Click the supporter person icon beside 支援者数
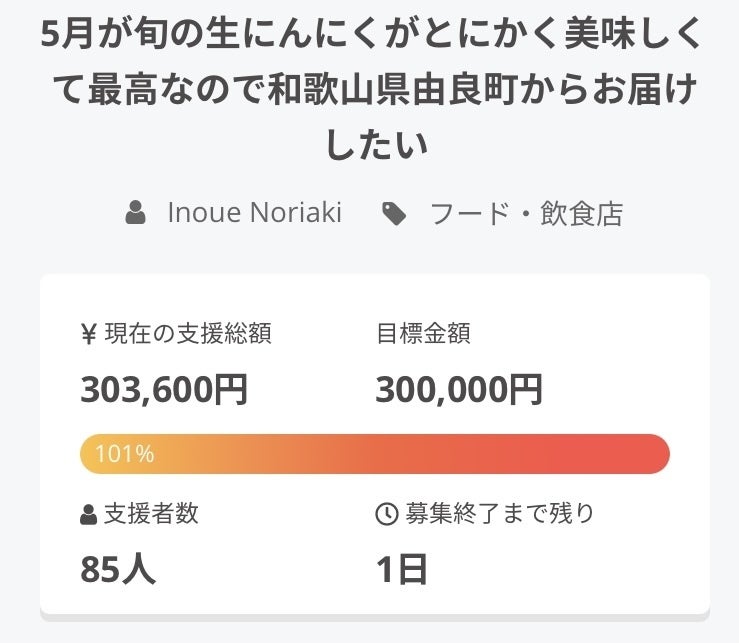This screenshot has width=739, height=643. [x=88, y=515]
